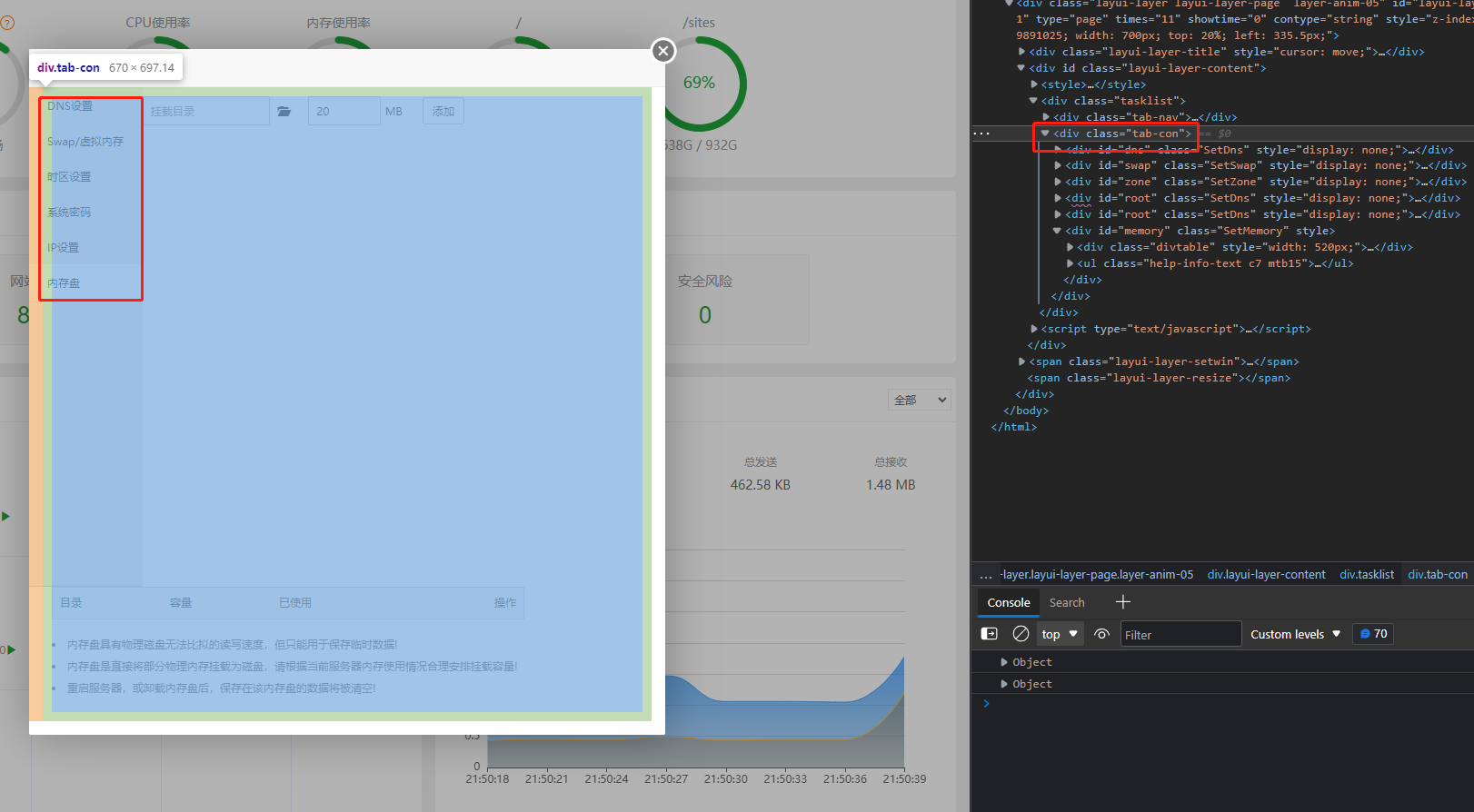Collapse the tab-con div node

pyautogui.click(x=1045, y=134)
